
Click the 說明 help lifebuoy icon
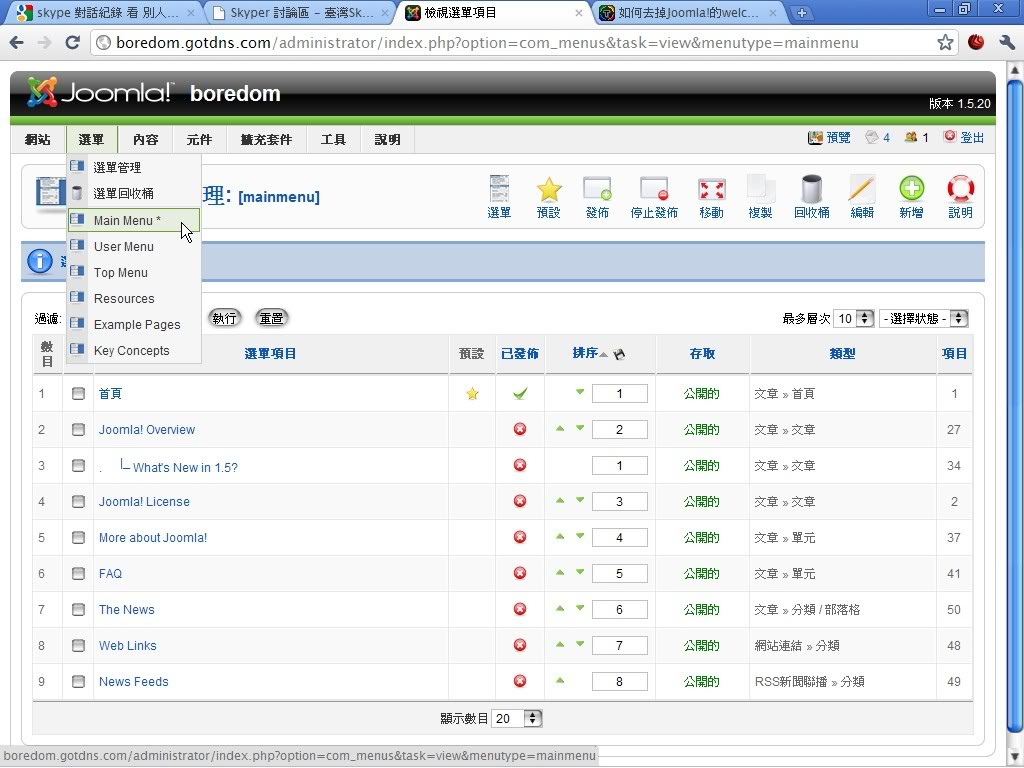pyautogui.click(x=960, y=197)
